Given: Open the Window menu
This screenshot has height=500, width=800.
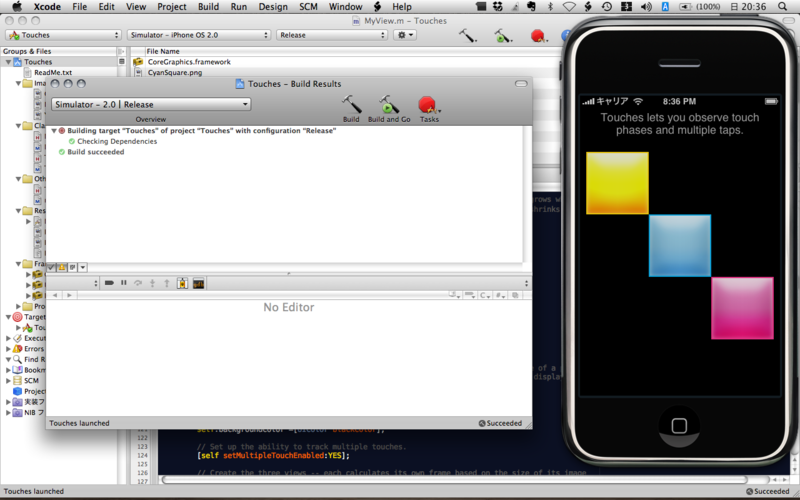Looking at the screenshot, I should [345, 7].
